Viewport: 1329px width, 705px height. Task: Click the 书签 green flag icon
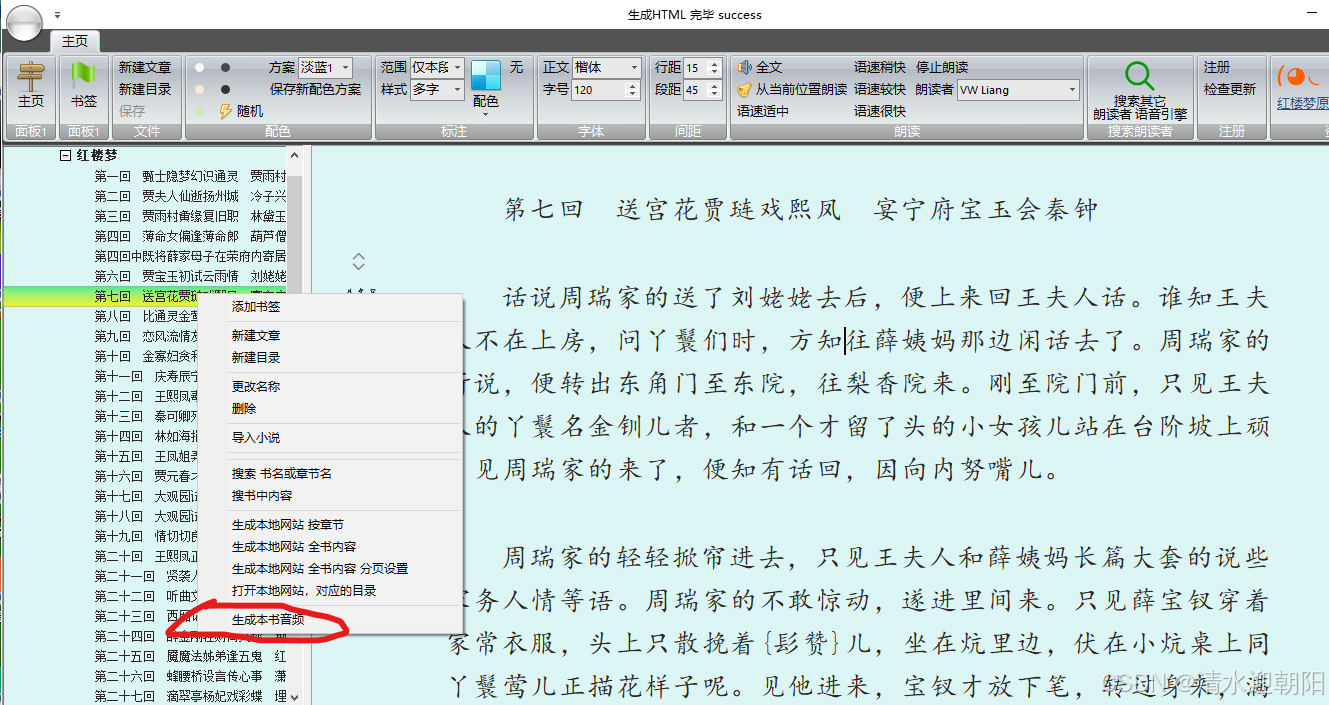pyautogui.click(x=83, y=76)
